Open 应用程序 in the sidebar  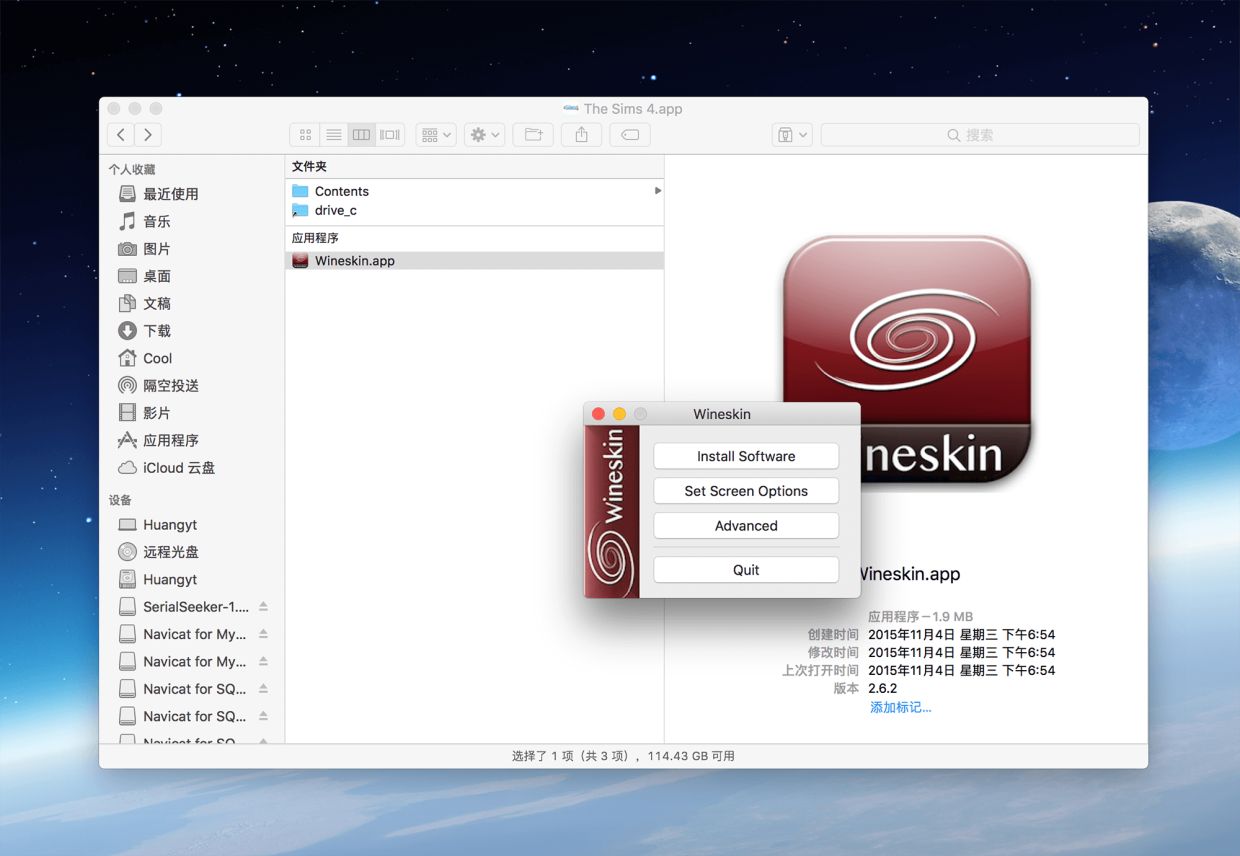(x=171, y=440)
